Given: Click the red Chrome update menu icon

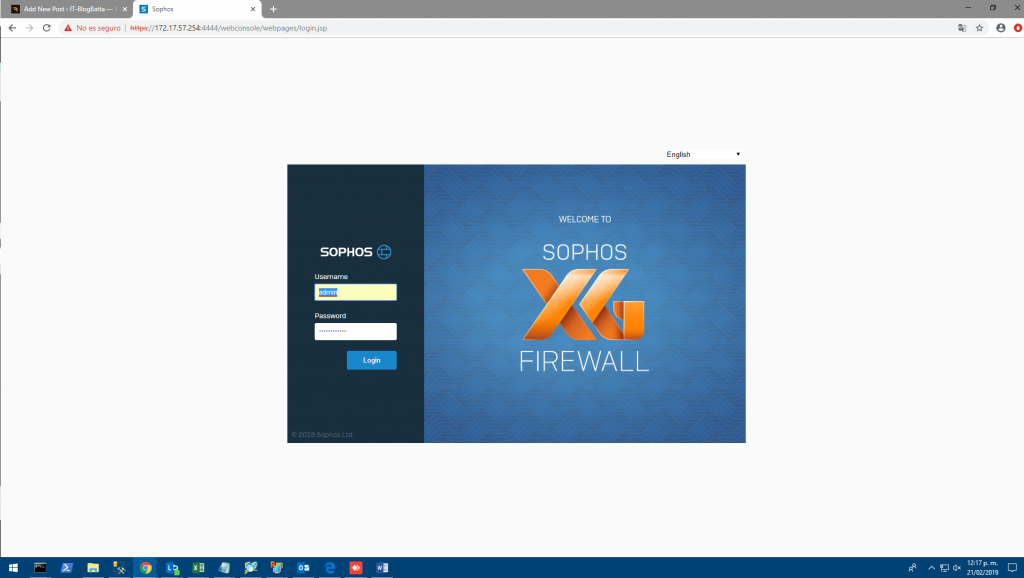Looking at the screenshot, I should point(1017,28).
